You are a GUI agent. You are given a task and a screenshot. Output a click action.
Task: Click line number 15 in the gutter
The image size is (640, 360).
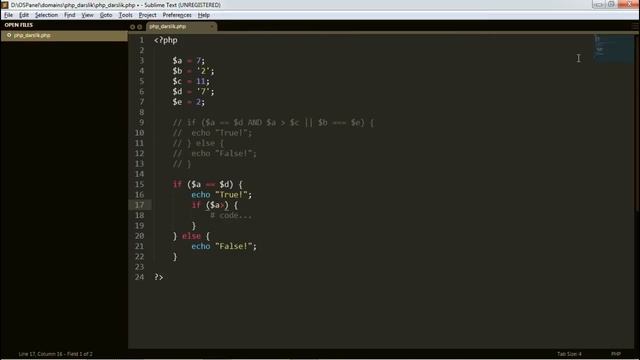point(140,184)
